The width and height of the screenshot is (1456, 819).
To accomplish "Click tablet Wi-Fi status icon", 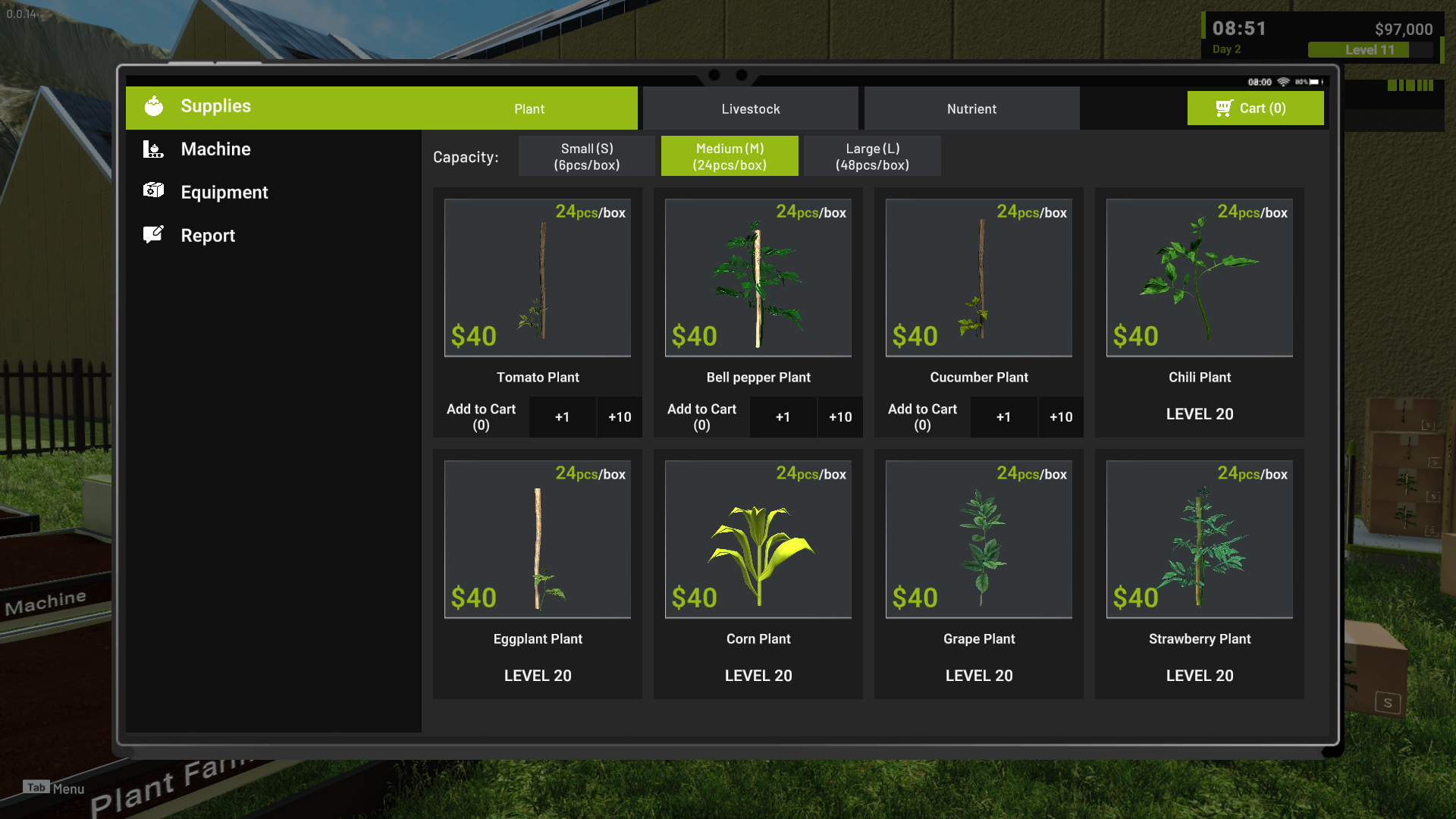I will (1283, 82).
